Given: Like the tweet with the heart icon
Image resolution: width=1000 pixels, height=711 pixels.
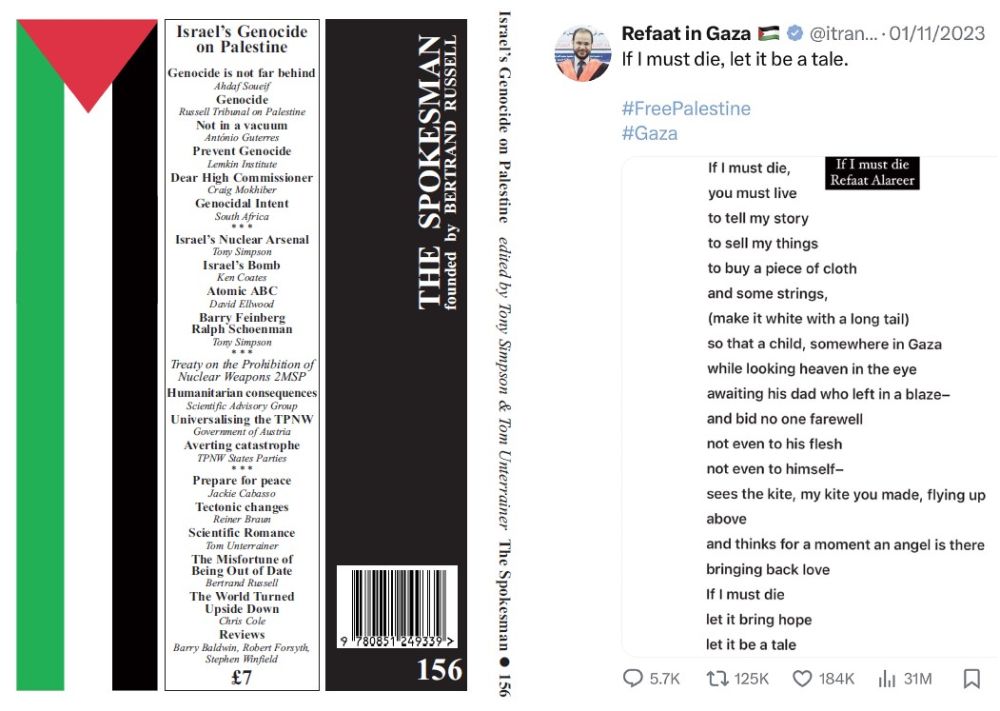Looking at the screenshot, I should (802, 678).
